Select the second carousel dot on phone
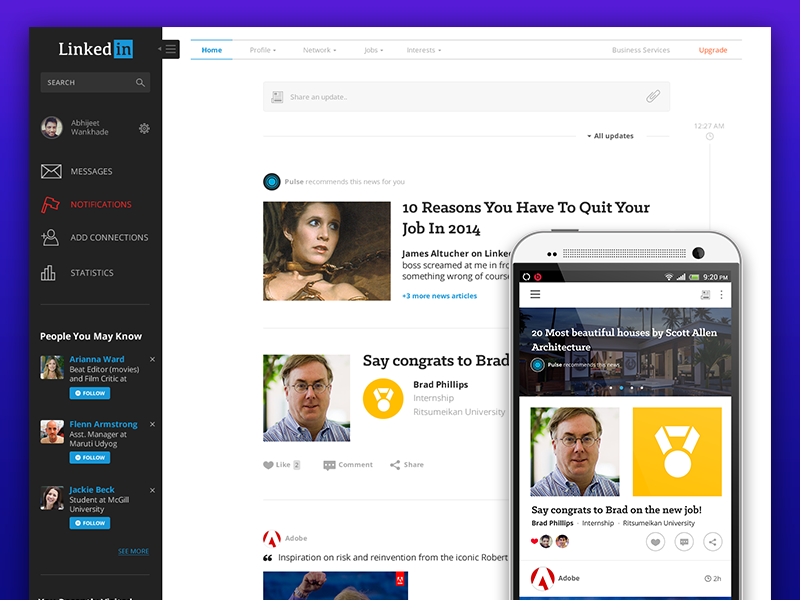This screenshot has height=600, width=800. tap(621, 388)
